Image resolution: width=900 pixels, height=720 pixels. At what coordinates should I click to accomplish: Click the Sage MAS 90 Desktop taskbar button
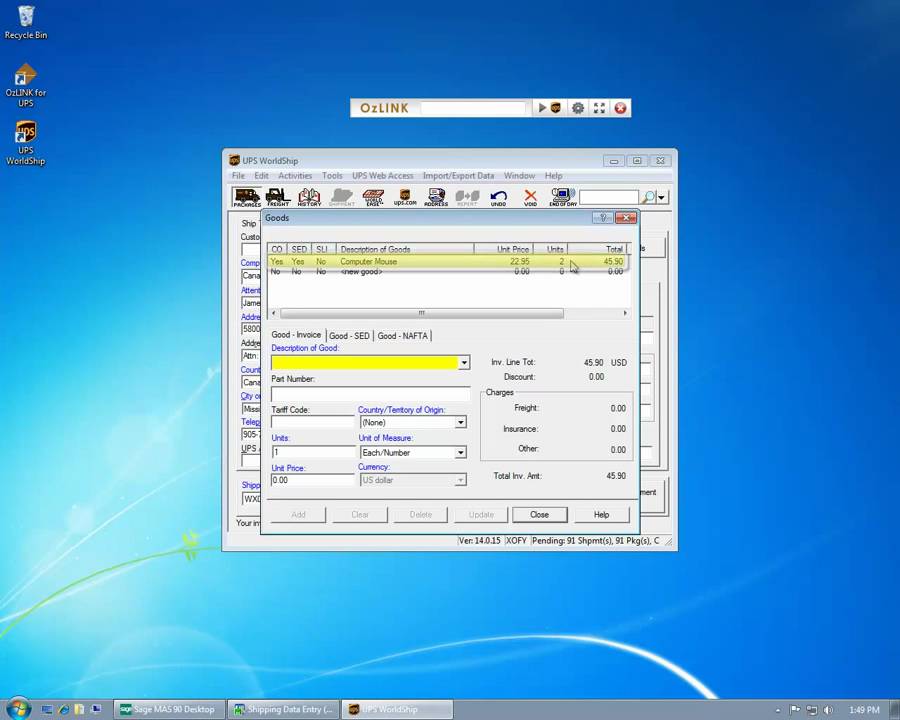[x=168, y=710]
